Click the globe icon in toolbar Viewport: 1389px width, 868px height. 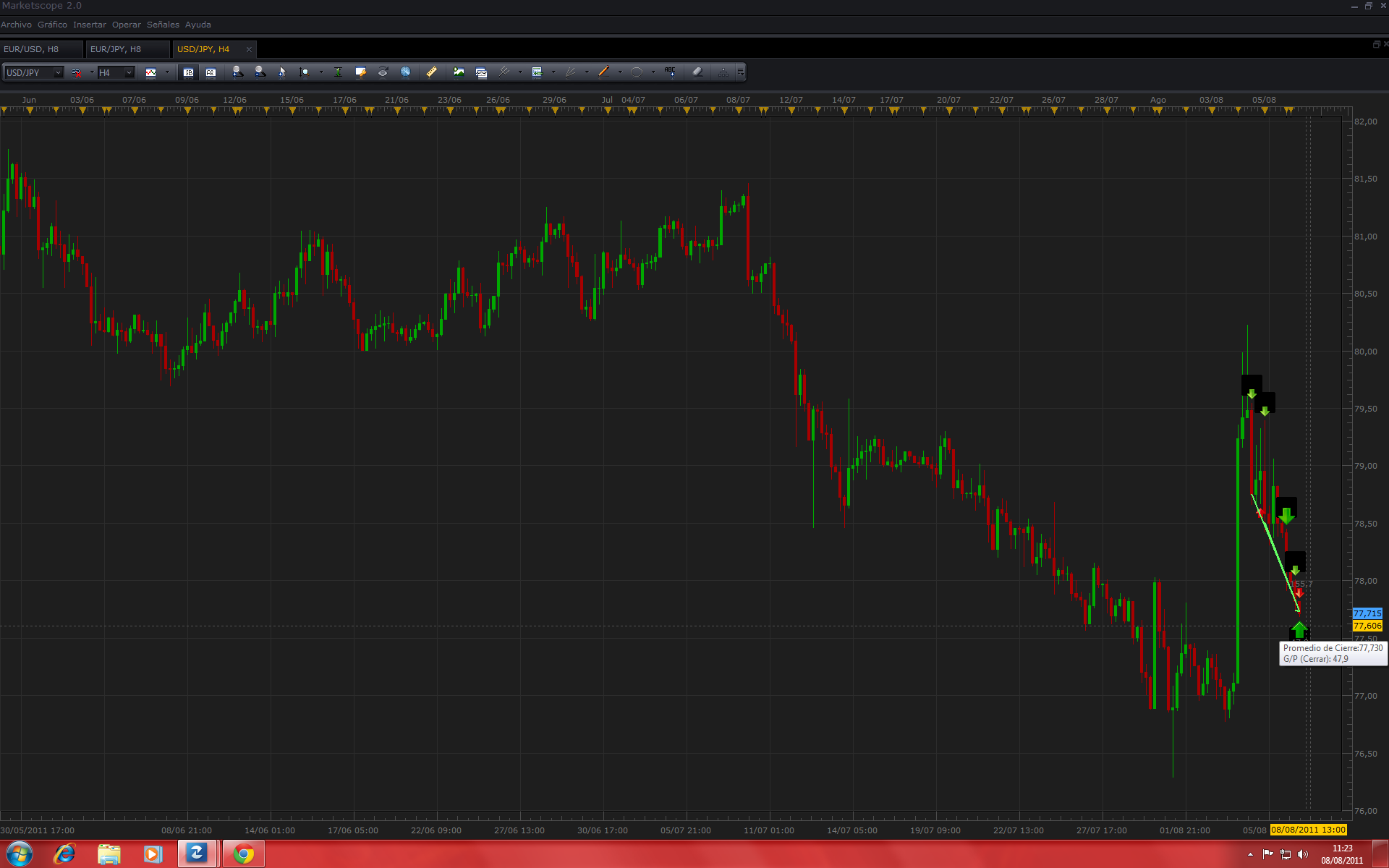[x=406, y=72]
